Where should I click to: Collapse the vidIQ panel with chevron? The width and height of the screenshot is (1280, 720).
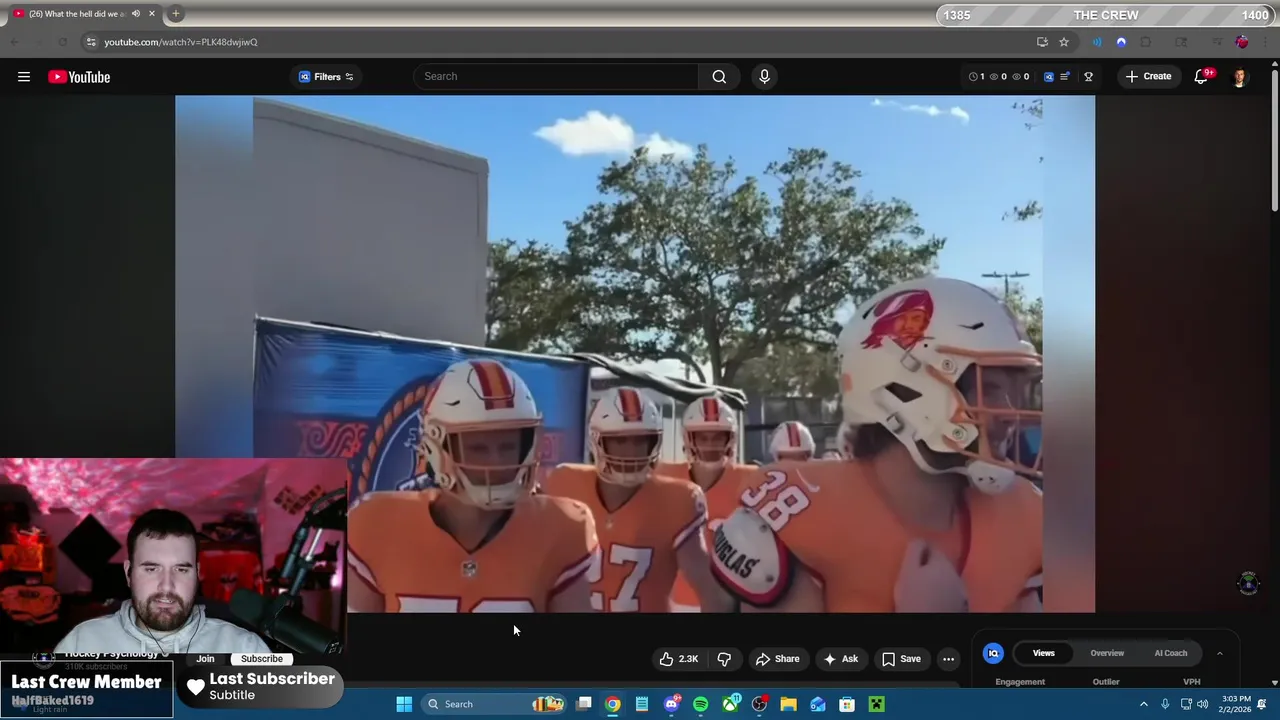click(x=1219, y=653)
